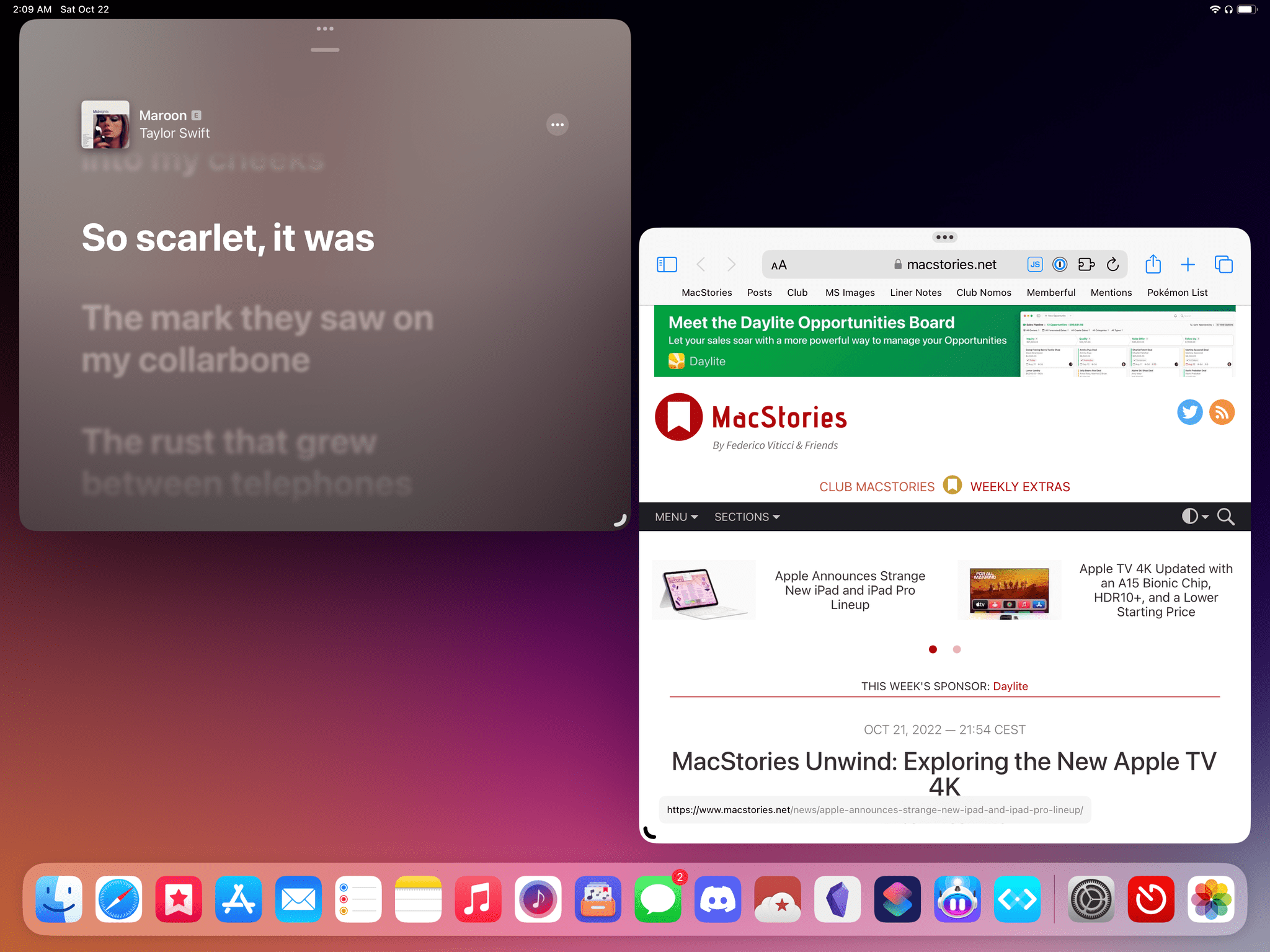
Task: Open Photos from the dock
Action: tap(1210, 899)
